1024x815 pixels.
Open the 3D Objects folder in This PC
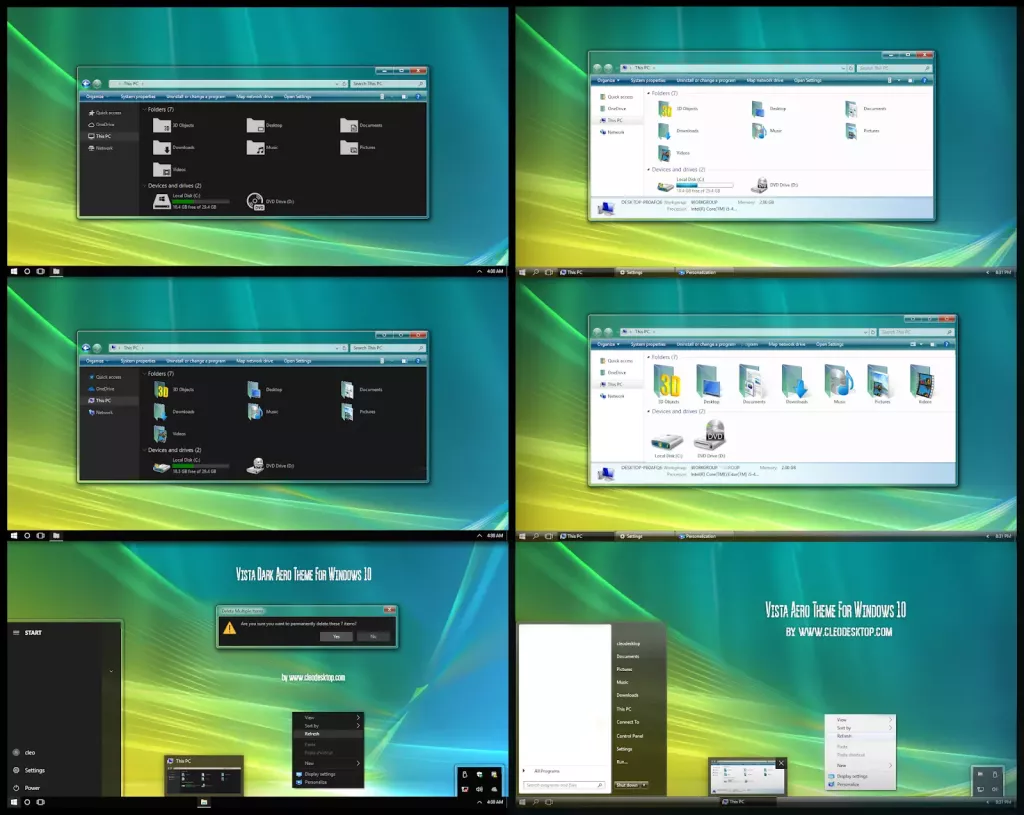click(x=165, y=126)
